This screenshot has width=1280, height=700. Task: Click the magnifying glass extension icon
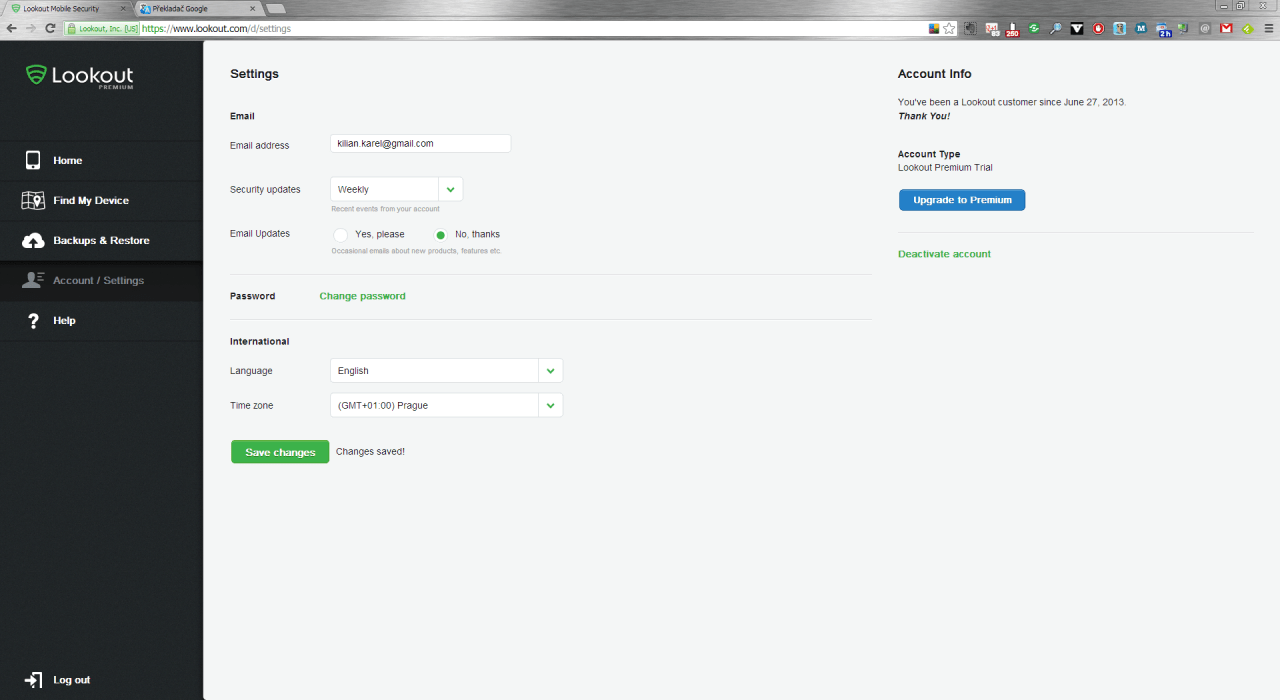pos(1056,29)
